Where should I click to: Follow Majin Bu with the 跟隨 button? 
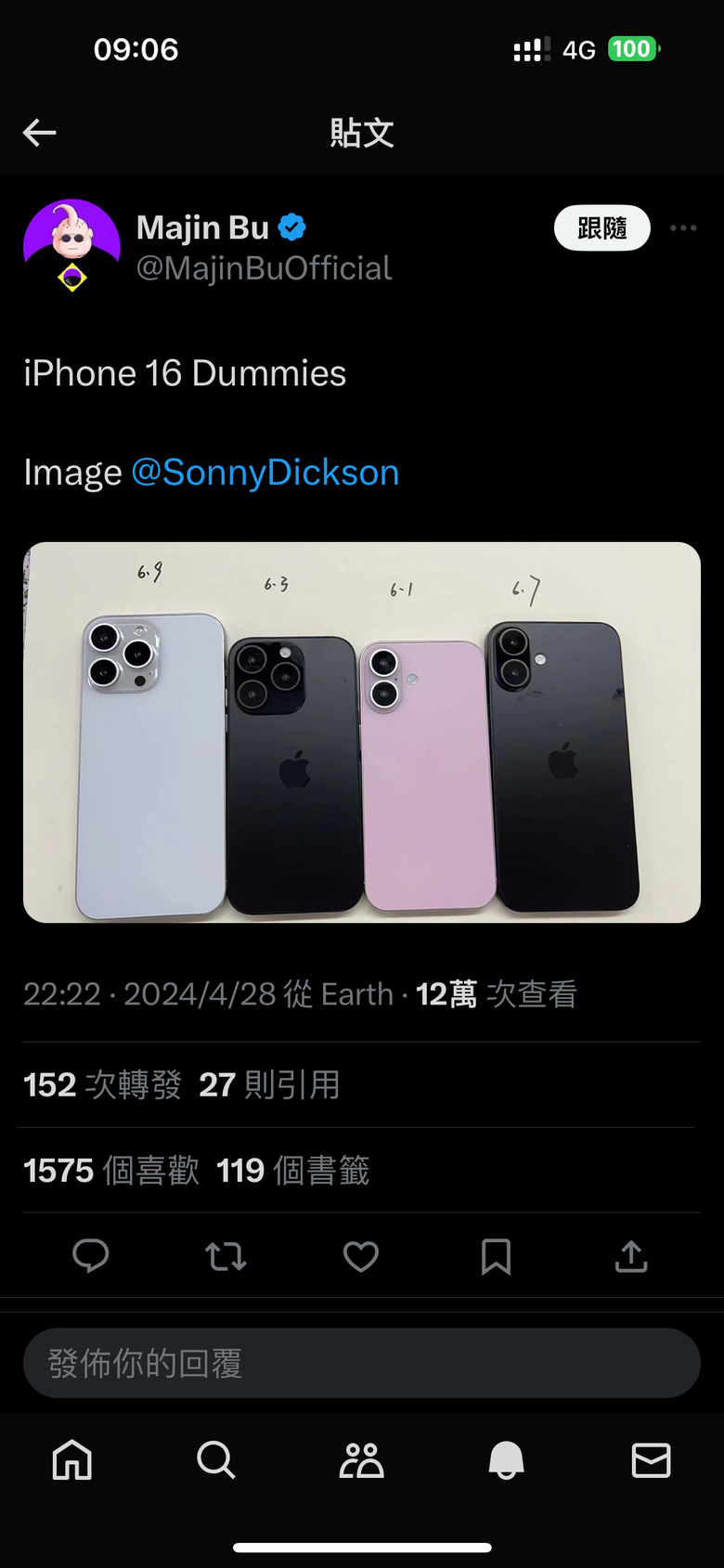coord(602,228)
